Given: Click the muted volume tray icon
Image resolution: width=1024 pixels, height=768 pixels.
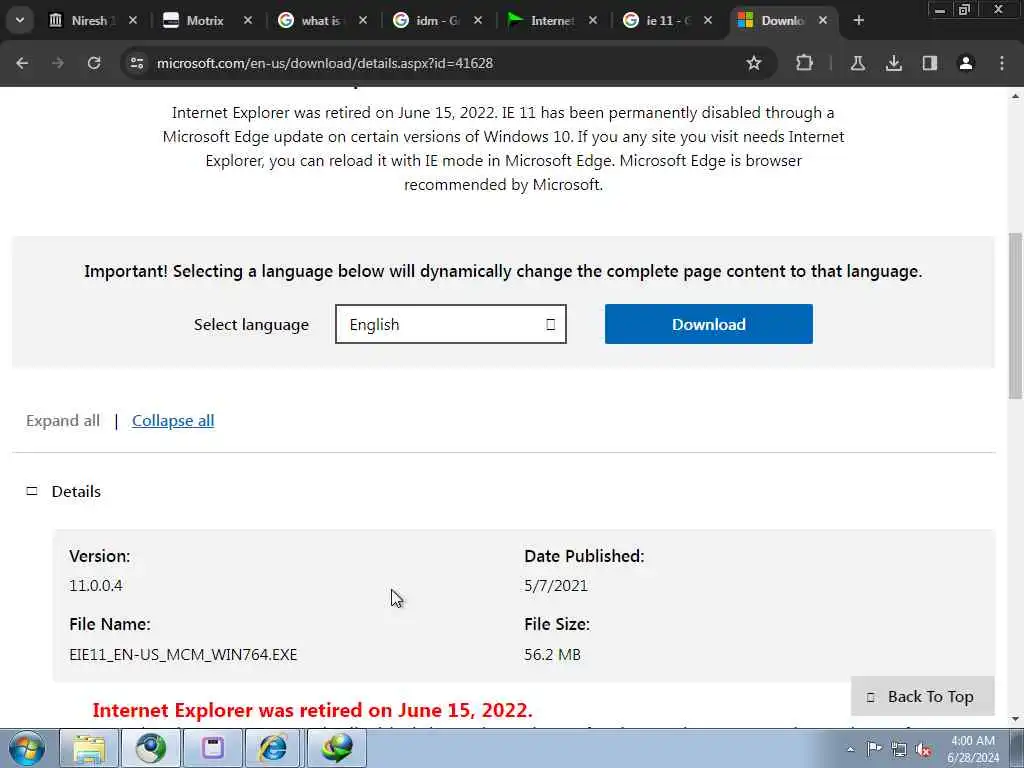Looking at the screenshot, I should [923, 750].
